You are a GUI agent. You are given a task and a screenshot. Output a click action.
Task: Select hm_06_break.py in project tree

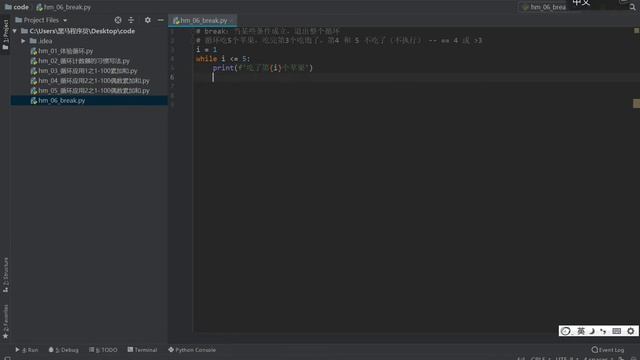point(89,100)
